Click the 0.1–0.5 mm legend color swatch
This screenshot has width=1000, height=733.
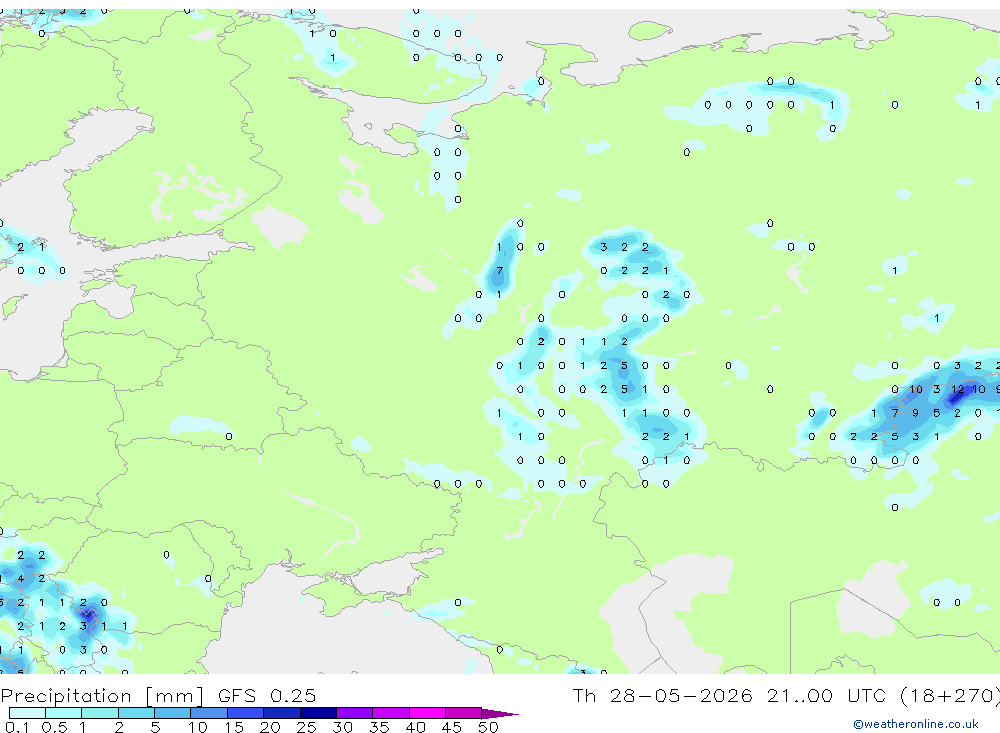pos(27,713)
